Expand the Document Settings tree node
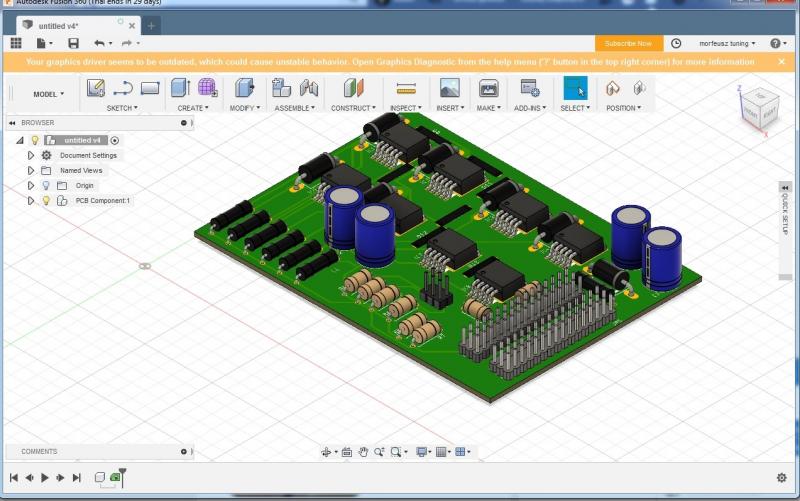Screen dimensions: 800x501 (31, 156)
